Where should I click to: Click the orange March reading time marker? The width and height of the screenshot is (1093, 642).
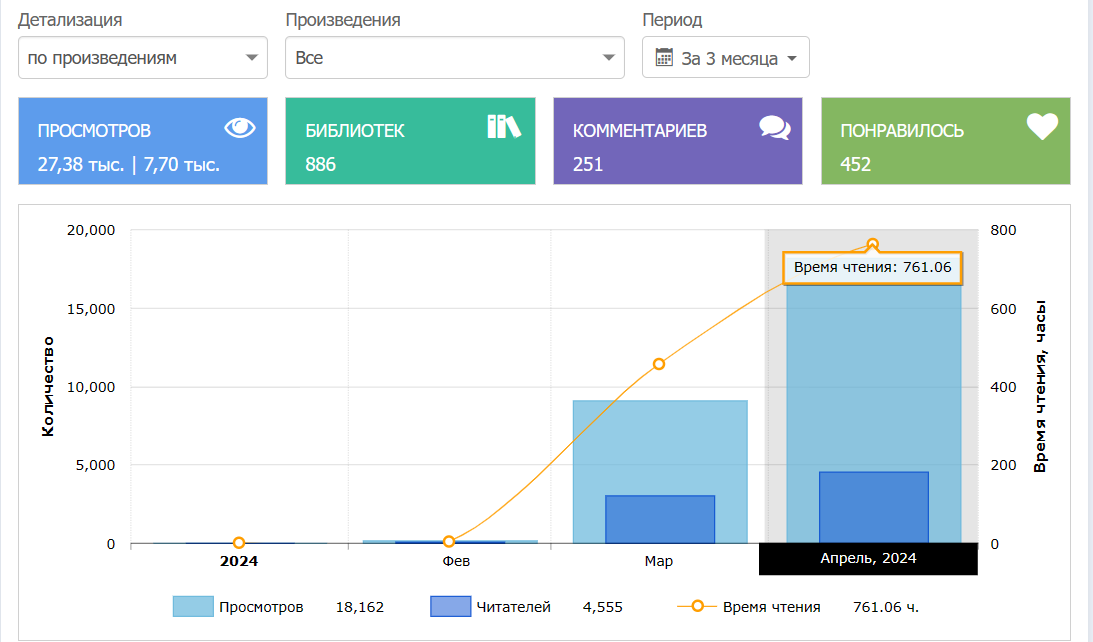coord(658,364)
